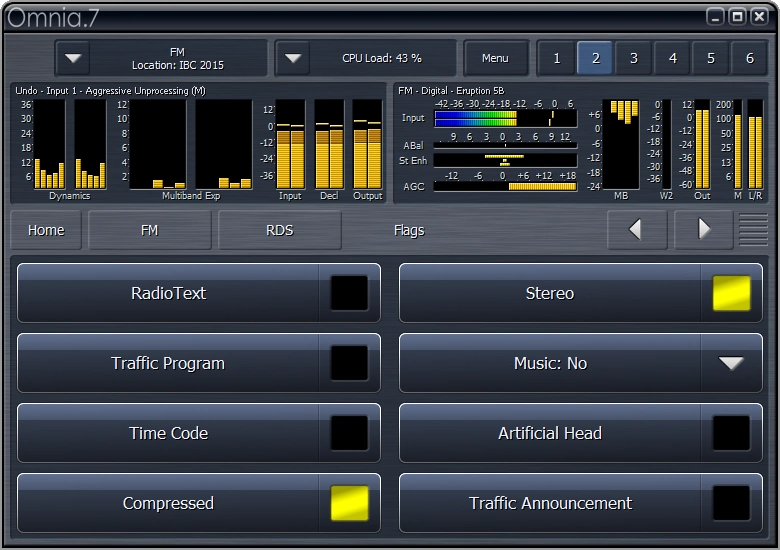
Task: Click the FM Input horizontal level meter
Action: pos(505,118)
